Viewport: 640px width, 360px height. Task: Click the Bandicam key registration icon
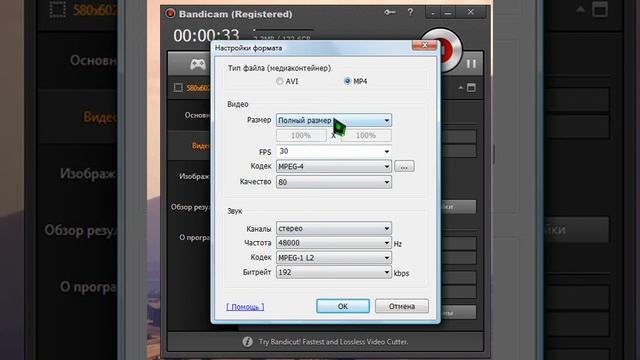coord(390,13)
